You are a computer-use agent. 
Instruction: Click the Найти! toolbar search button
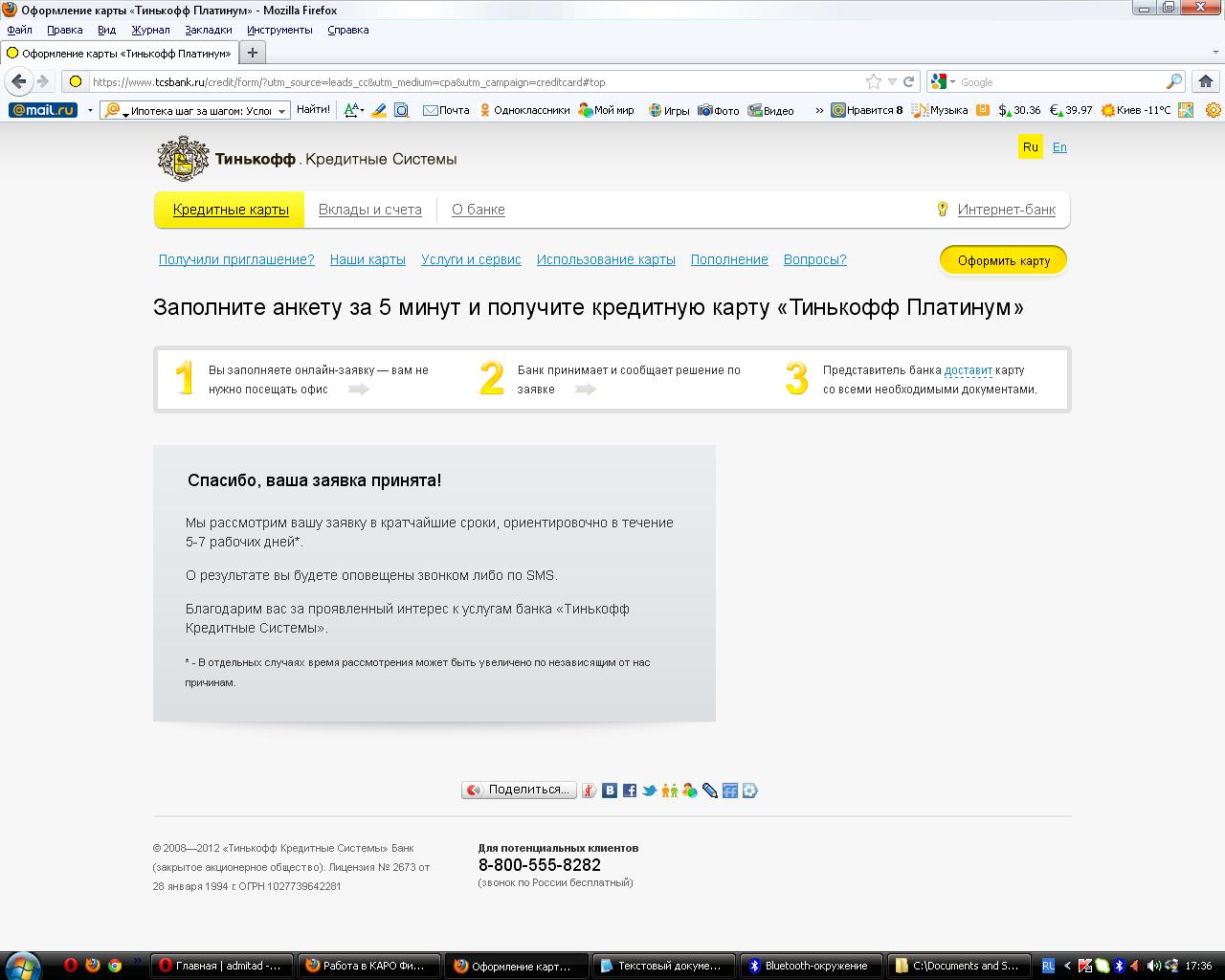pos(313,110)
